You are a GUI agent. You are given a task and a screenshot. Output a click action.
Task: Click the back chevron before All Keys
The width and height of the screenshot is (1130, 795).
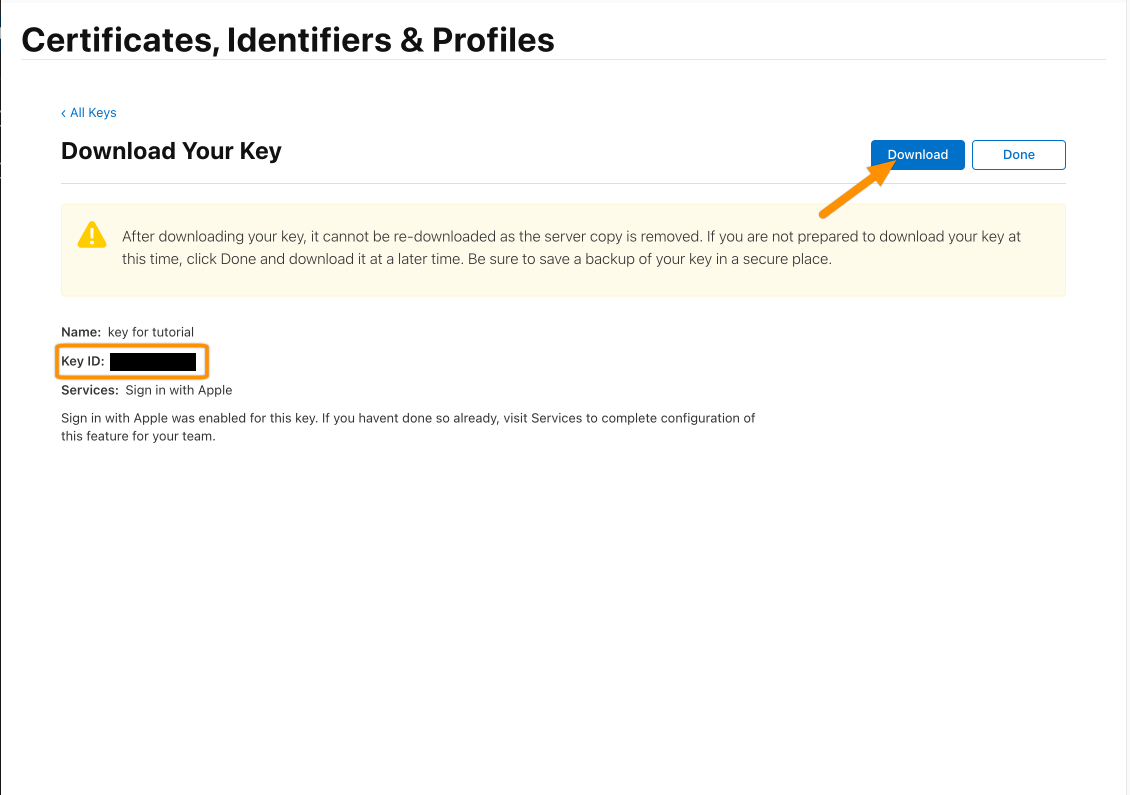coord(63,113)
